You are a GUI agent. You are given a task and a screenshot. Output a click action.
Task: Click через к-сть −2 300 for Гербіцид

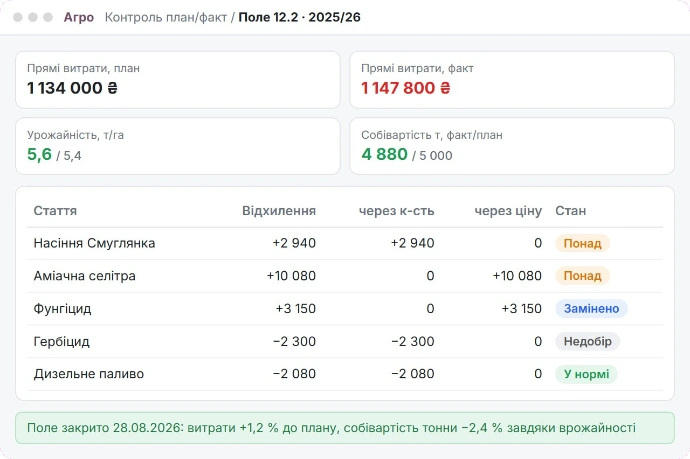413,341
